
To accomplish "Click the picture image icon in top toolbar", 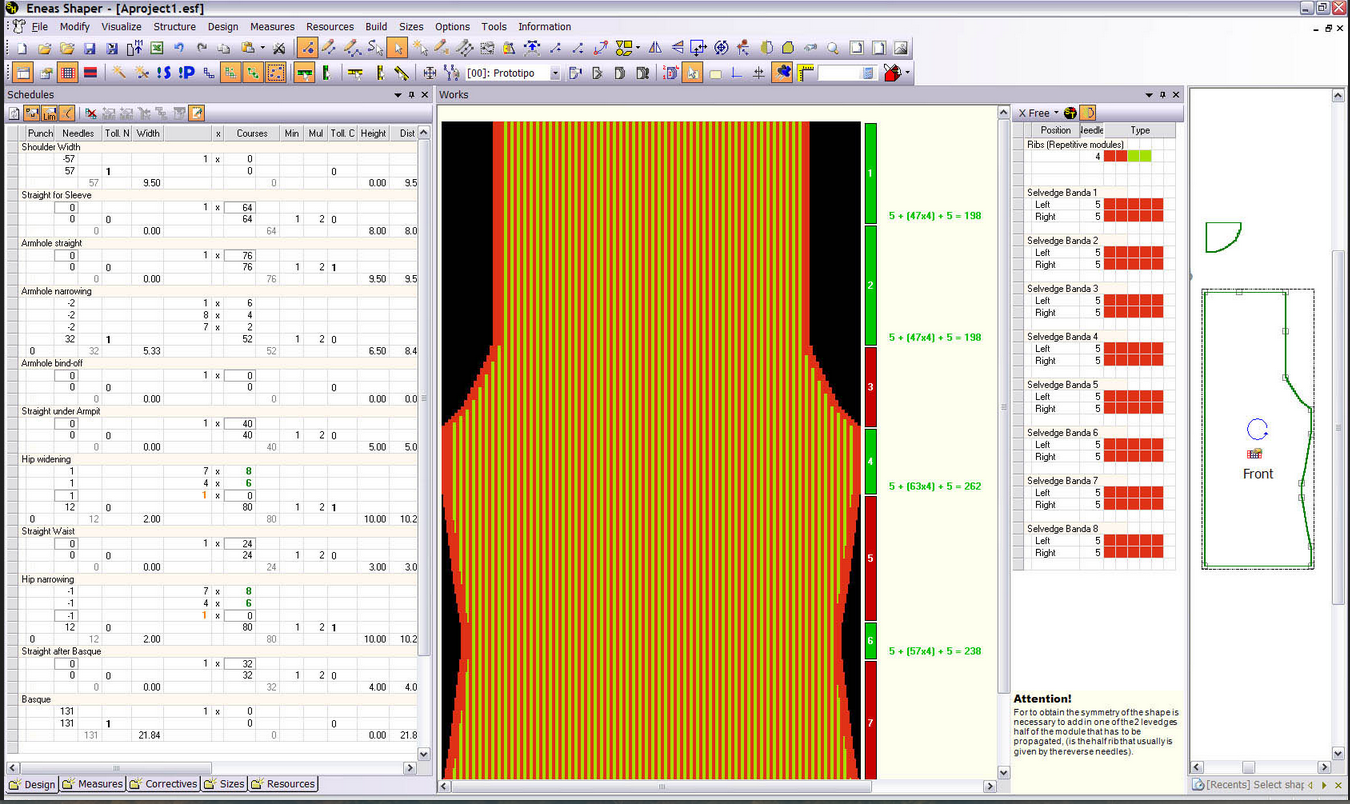I will click(901, 48).
